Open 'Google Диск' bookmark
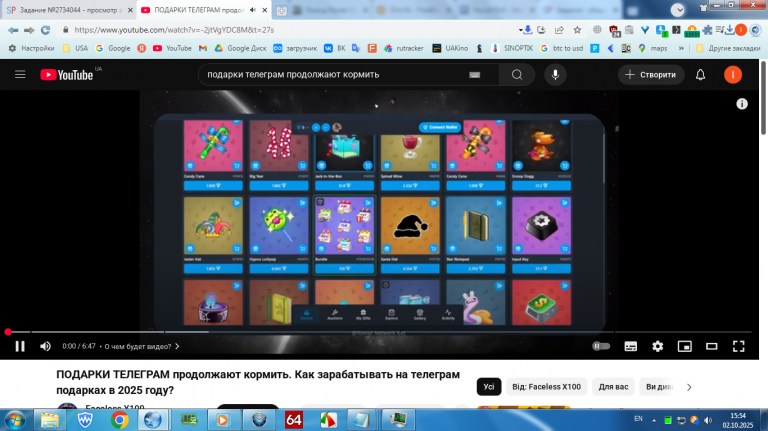 [x=240, y=48]
